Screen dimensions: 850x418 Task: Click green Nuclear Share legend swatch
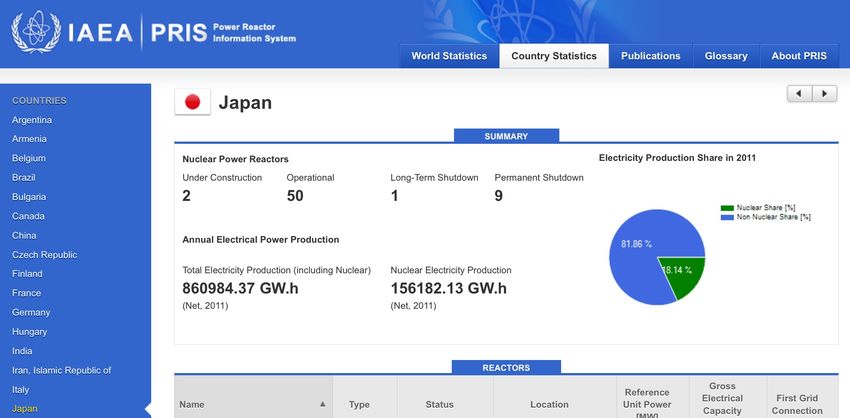click(x=727, y=208)
